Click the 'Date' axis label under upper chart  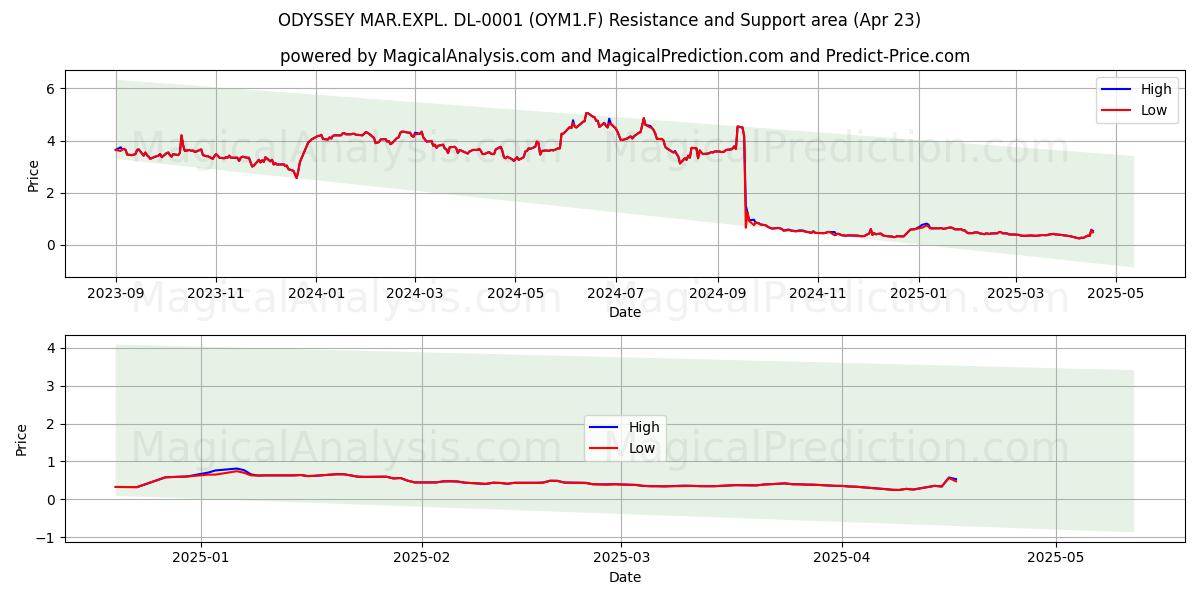625,313
